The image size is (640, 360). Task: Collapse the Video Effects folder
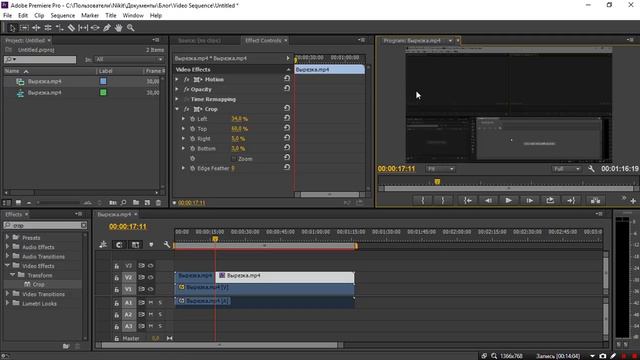click(x=7, y=265)
